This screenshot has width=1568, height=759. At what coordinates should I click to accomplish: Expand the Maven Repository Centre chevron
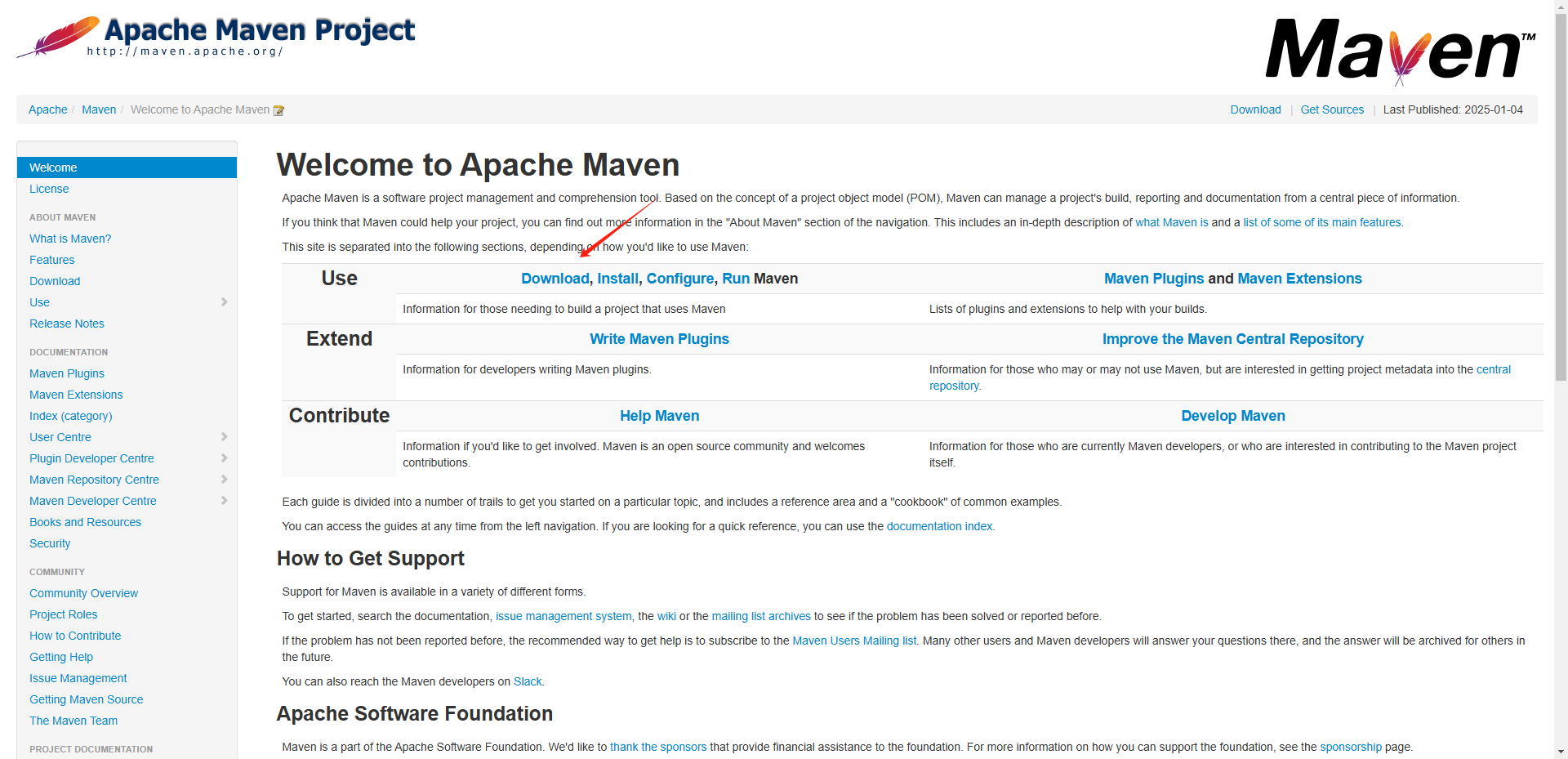tap(224, 480)
